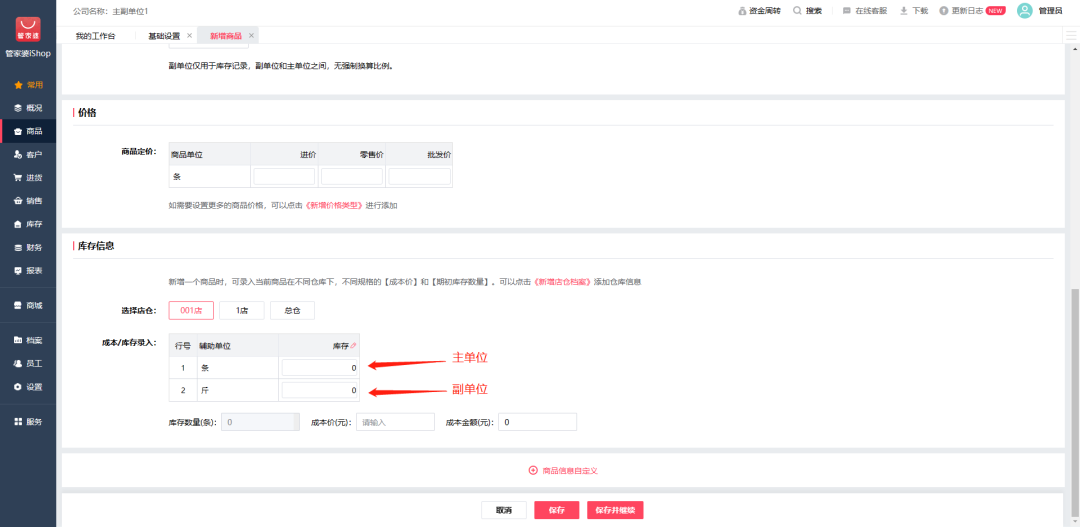The height and width of the screenshot is (527, 1080).
Task: Click the 管理员 user avatar
Action: click(x=1025, y=10)
